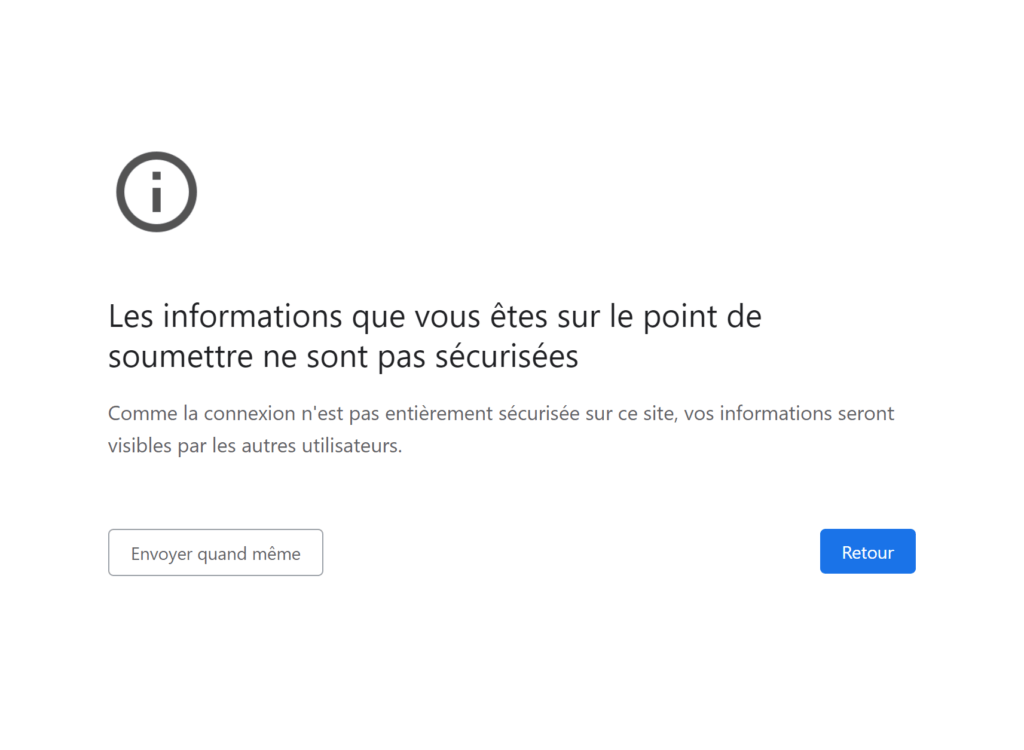Send anyway via 'Envoyer quand même'
1024x750 pixels.
point(216,553)
